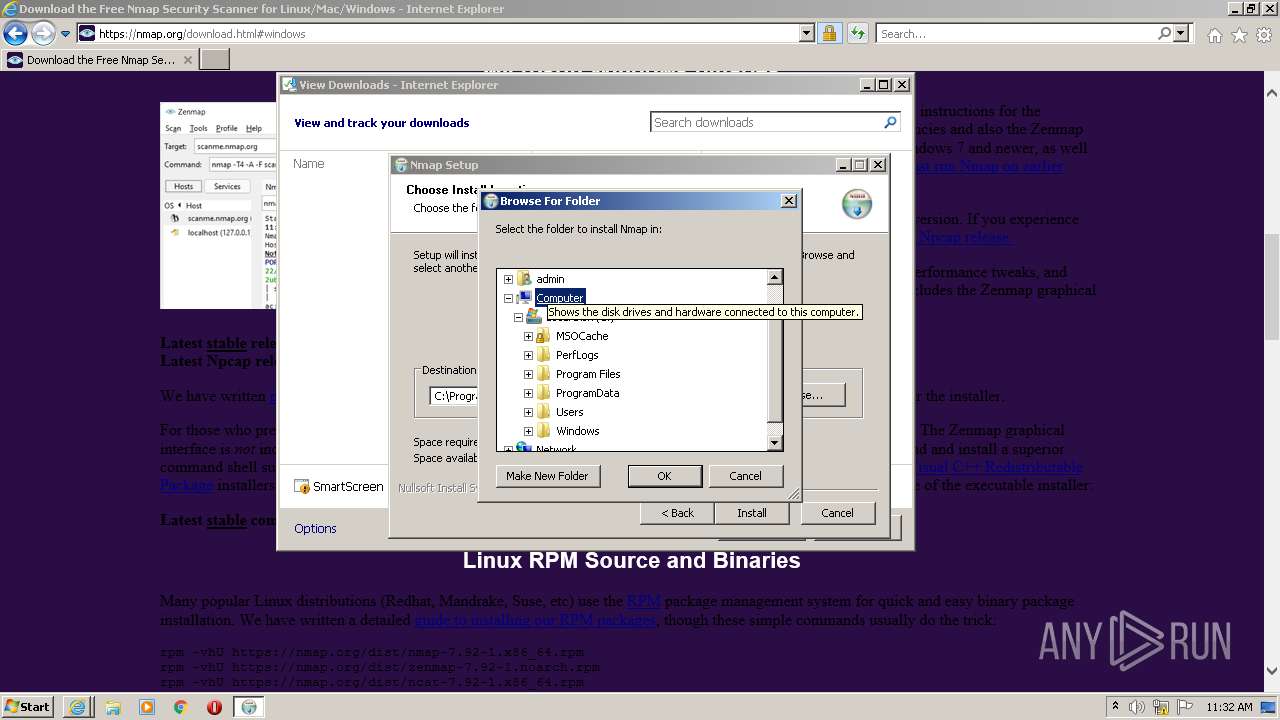The image size is (1280, 720).
Task: Open Internet Explorer from the taskbar
Action: [77, 707]
